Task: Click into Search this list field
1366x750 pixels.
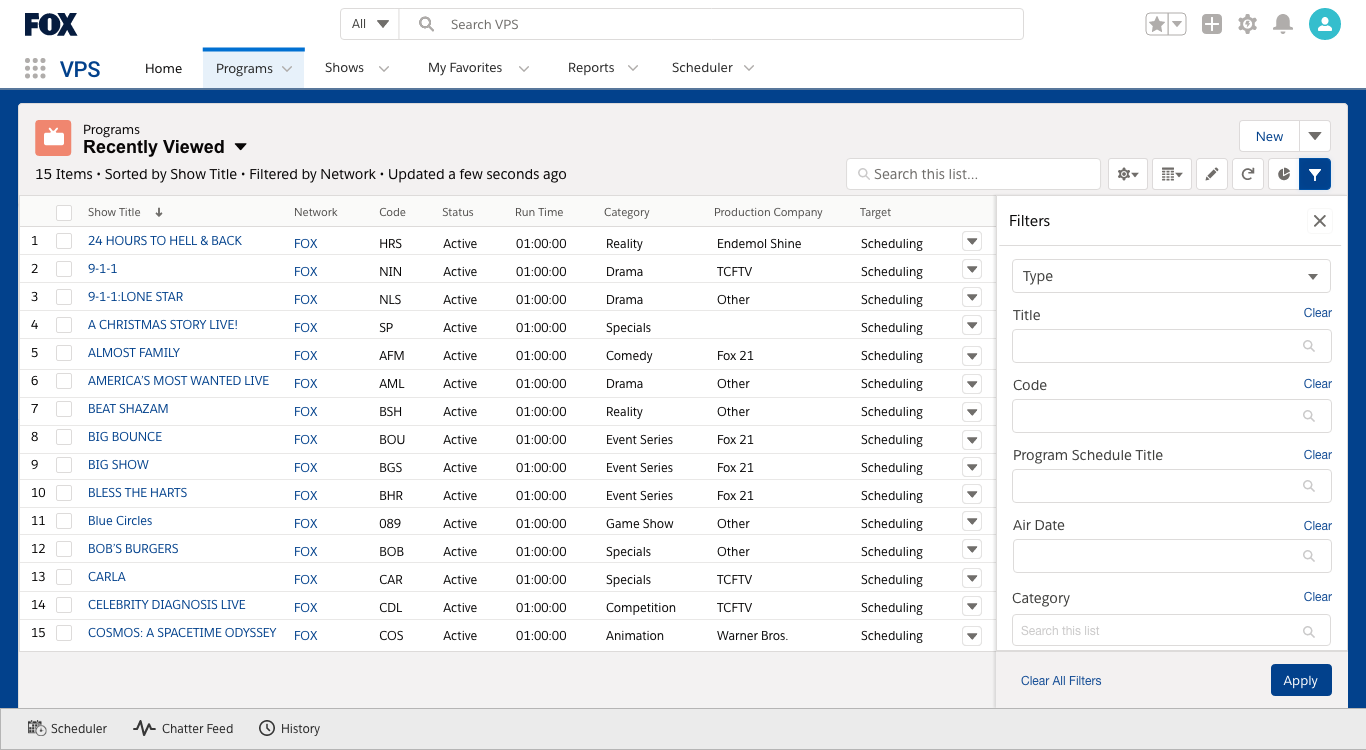Action: [x=973, y=174]
